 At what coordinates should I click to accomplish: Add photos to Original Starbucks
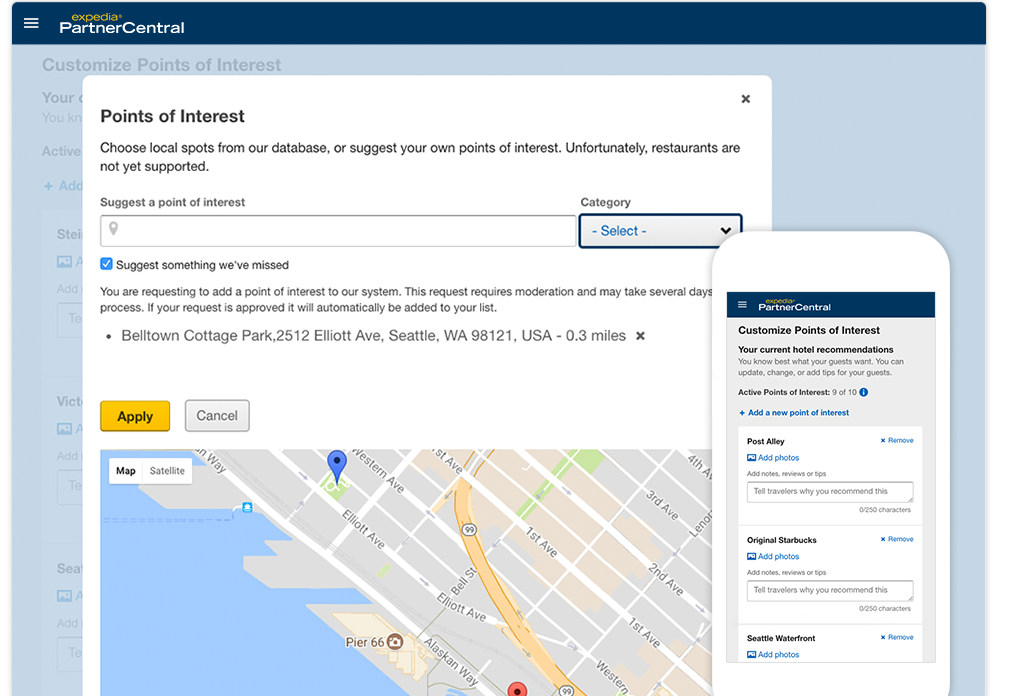(773, 556)
